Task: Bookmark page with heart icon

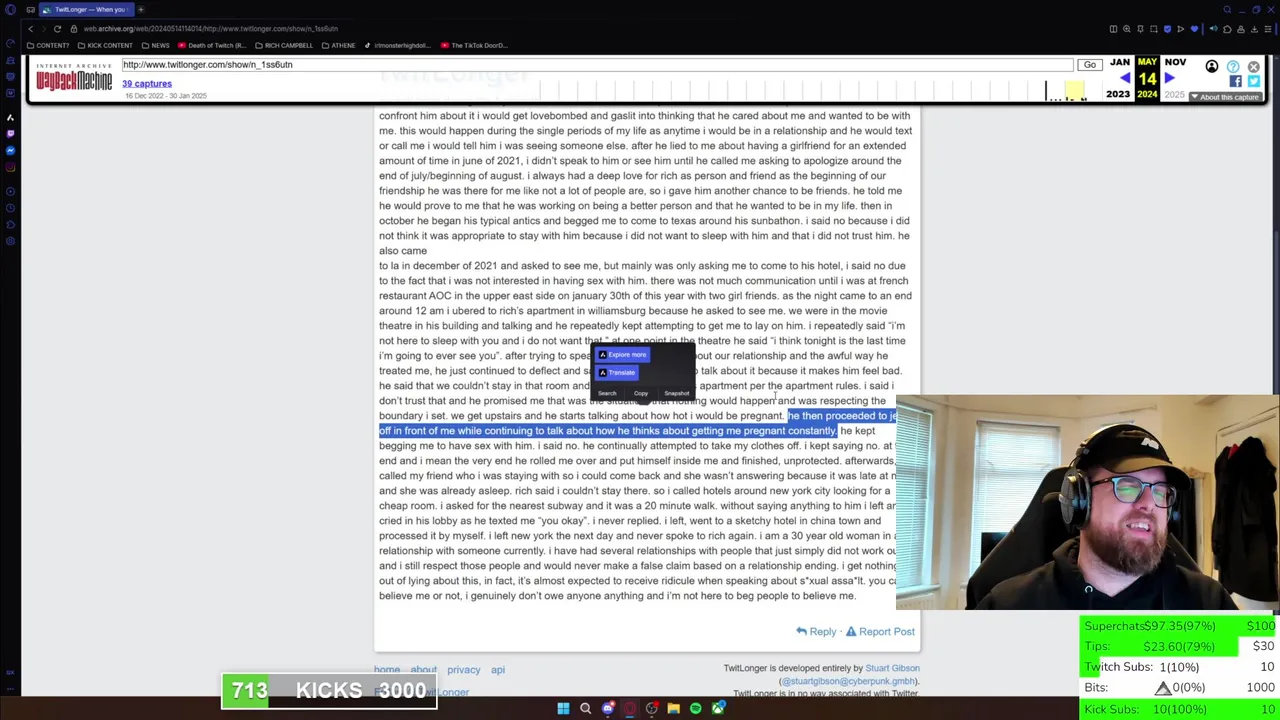Action: pyautogui.click(x=1194, y=29)
